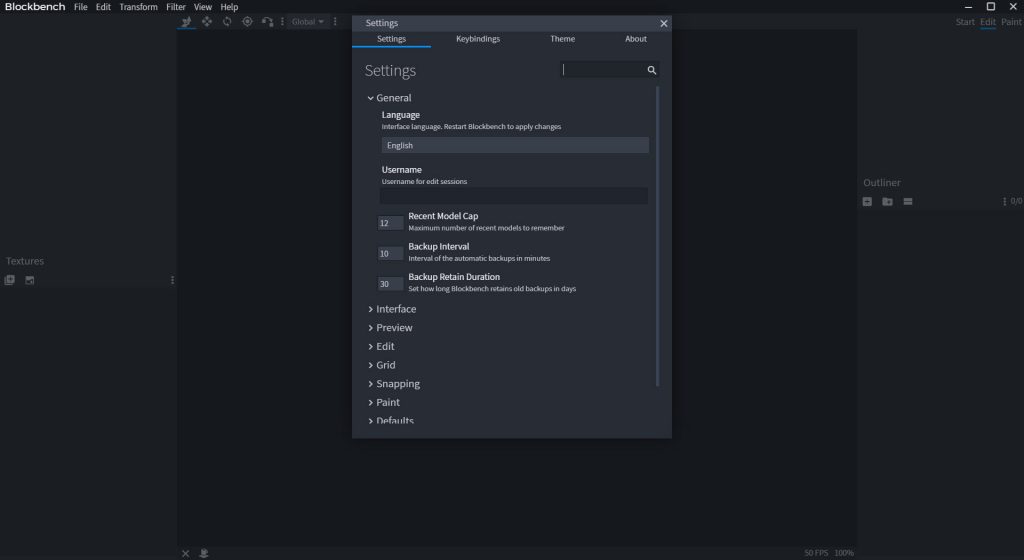The height and width of the screenshot is (560, 1024).
Task: Open the Edit menu in menu bar
Action: tap(103, 7)
